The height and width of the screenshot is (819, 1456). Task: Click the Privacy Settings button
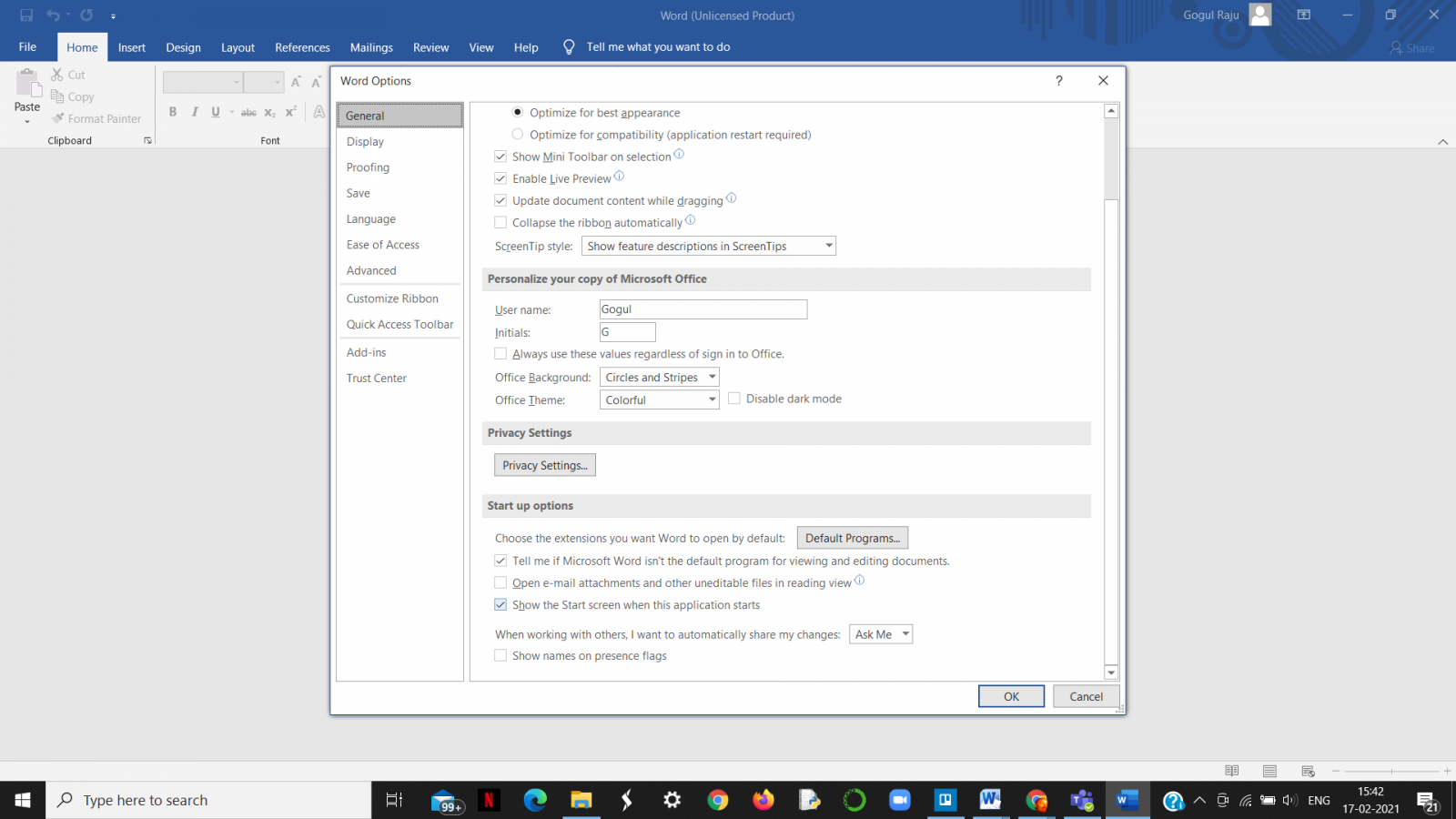pos(544,465)
